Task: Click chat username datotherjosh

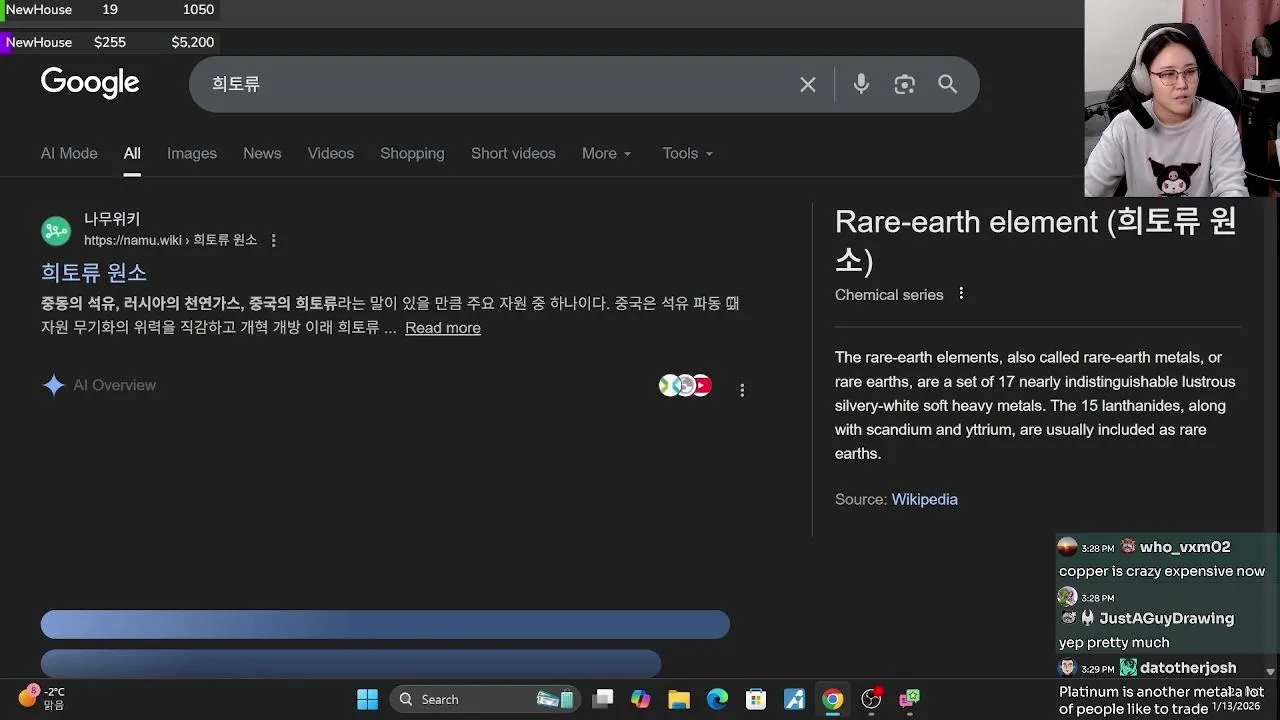Action: point(1188,667)
